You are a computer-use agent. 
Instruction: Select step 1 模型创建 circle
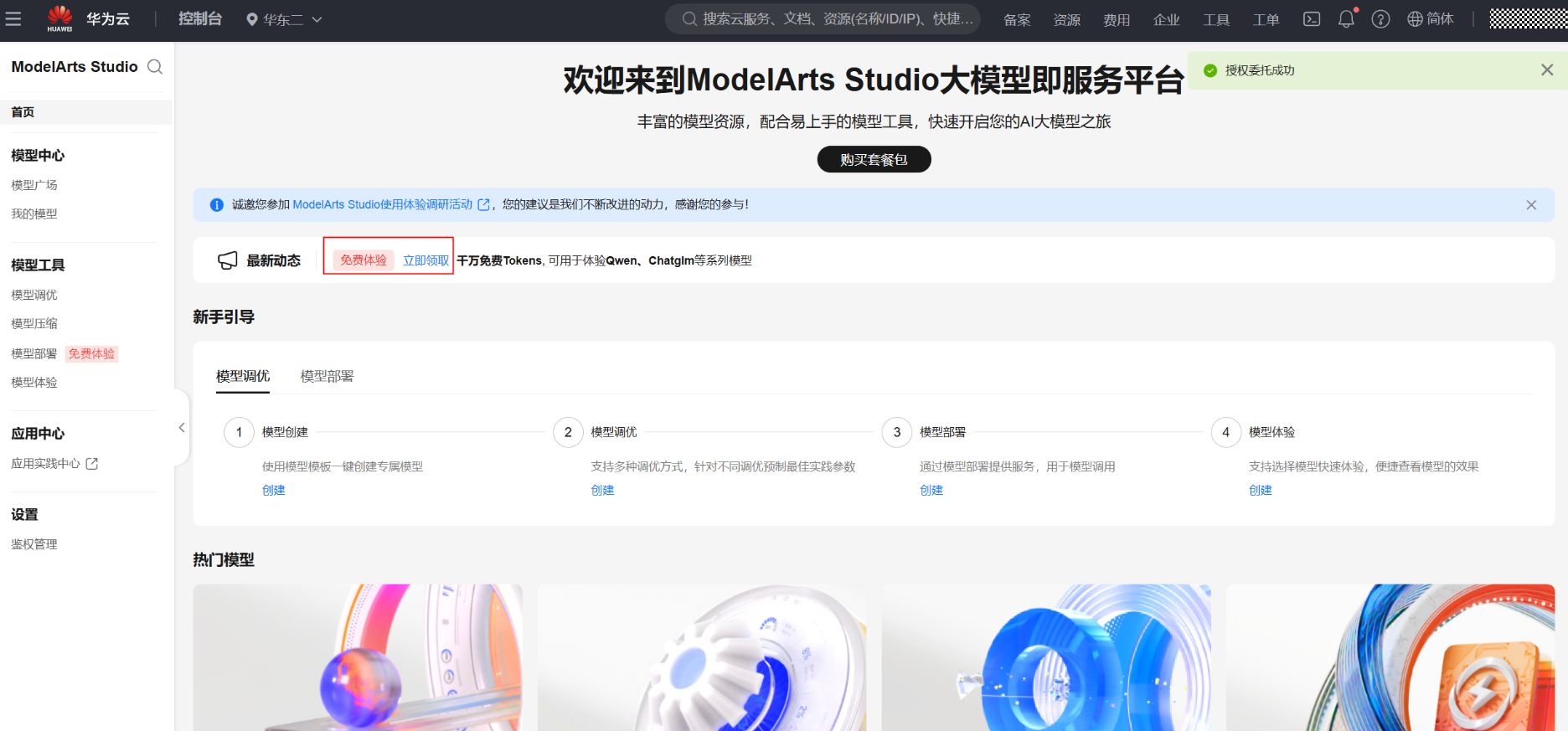click(x=239, y=432)
